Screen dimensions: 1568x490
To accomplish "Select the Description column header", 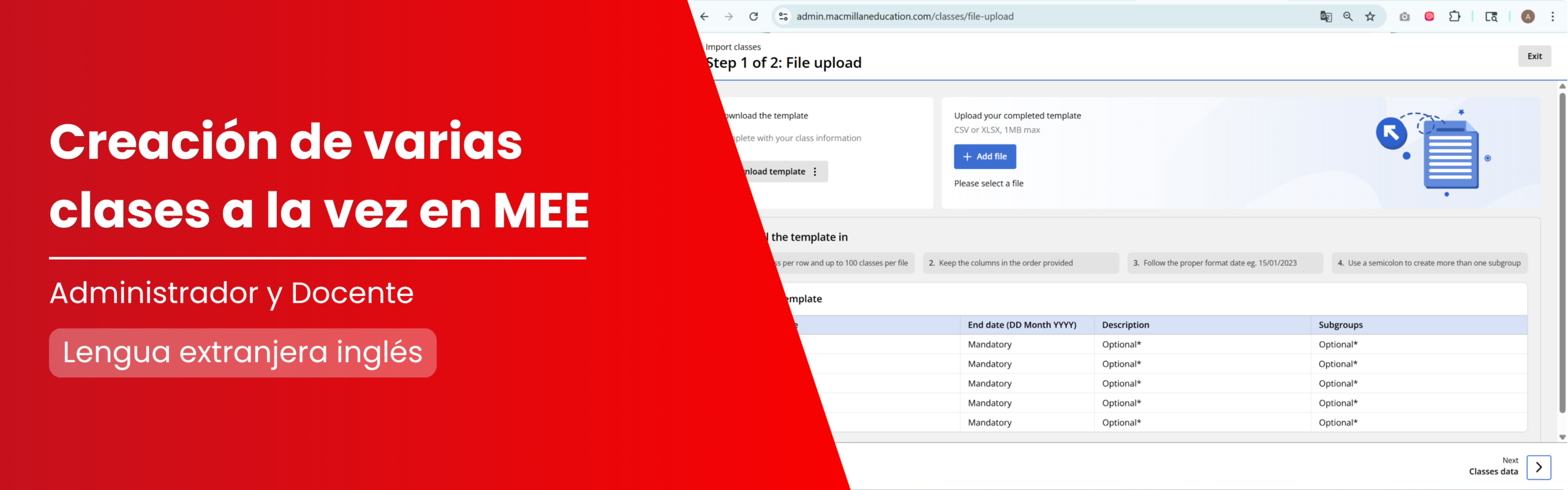I will 1125,325.
